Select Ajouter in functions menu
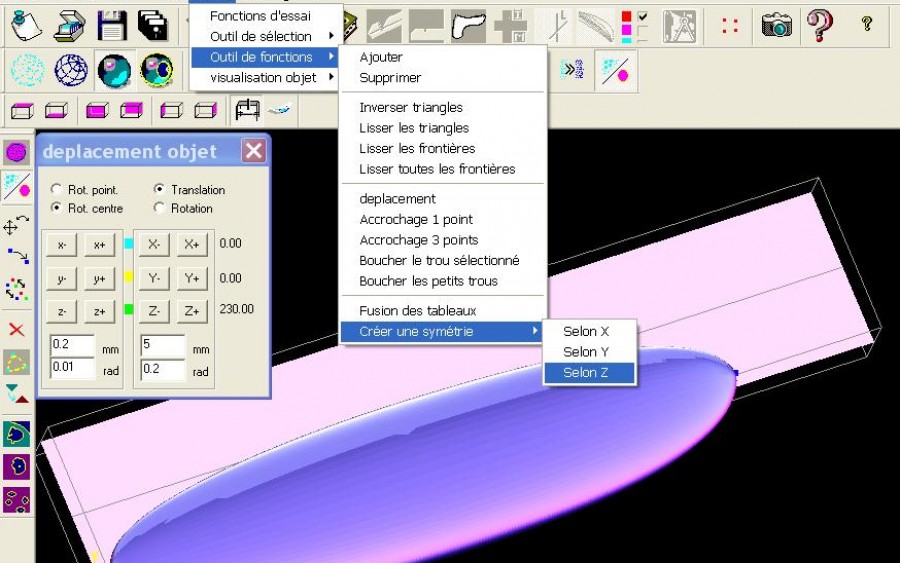The image size is (900, 563). click(381, 57)
